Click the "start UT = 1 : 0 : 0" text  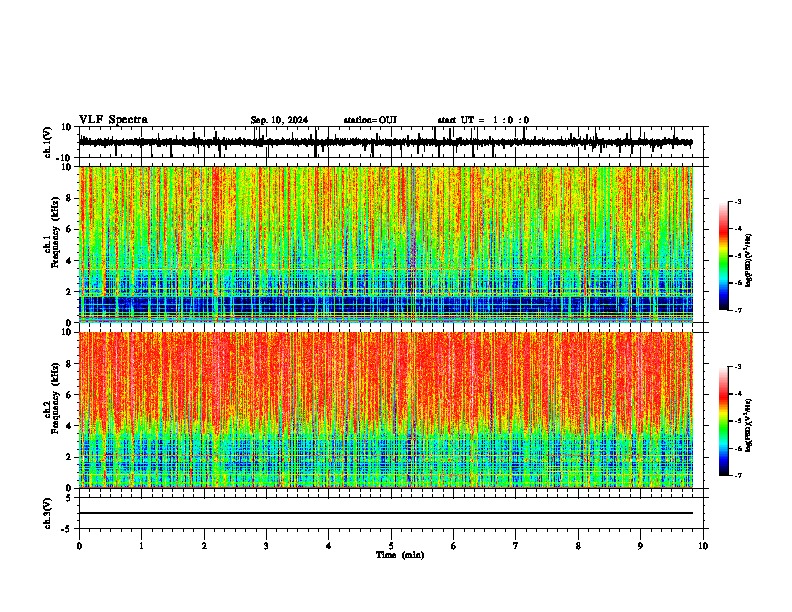click(x=483, y=120)
